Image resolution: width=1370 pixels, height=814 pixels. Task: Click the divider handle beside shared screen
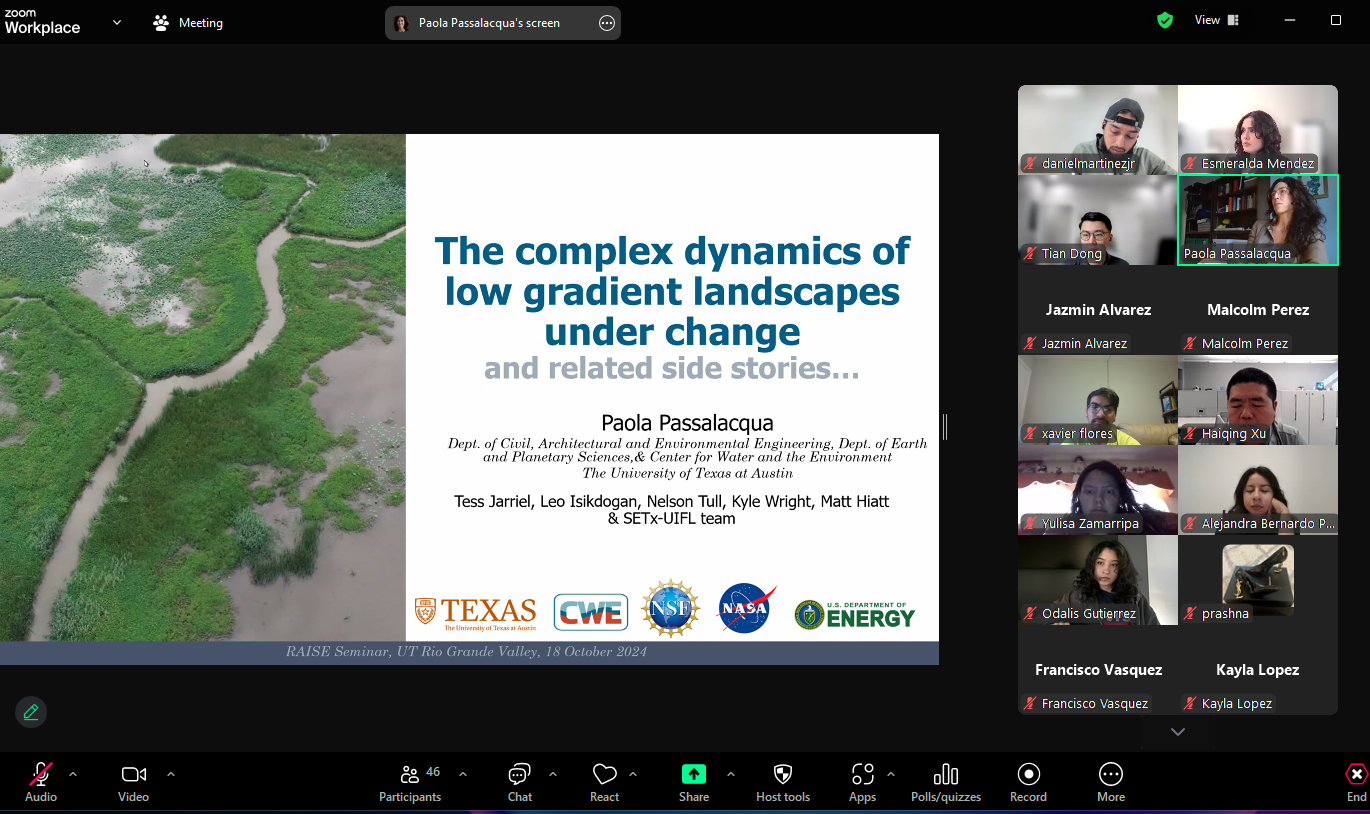[944, 427]
